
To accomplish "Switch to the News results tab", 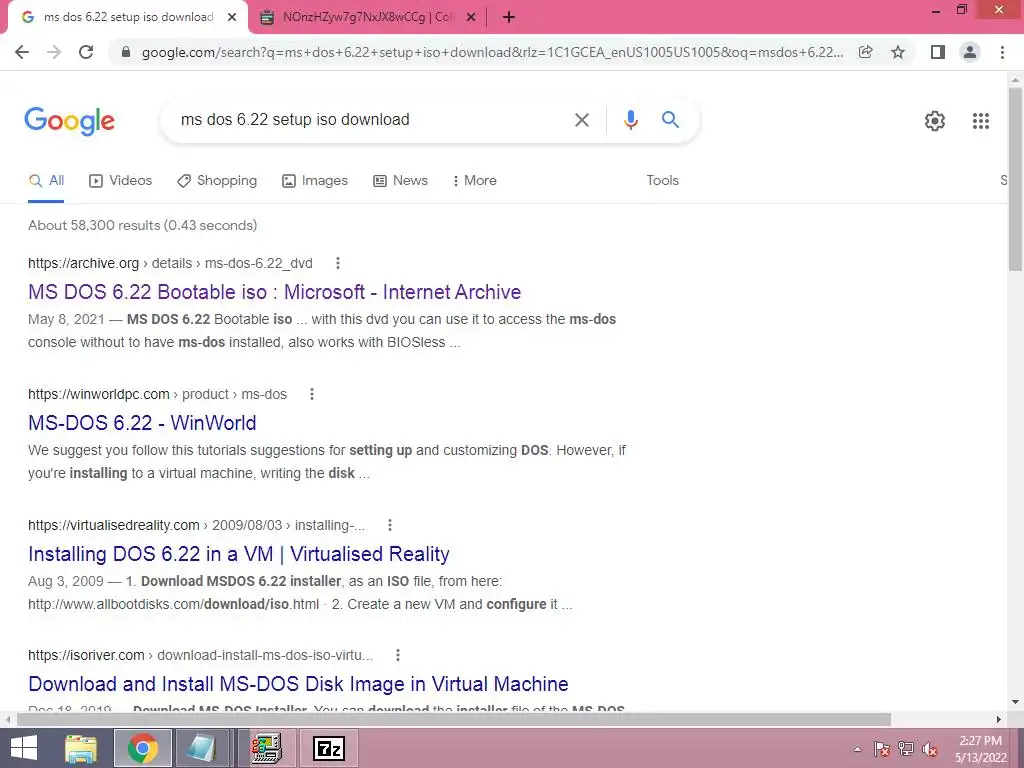I will point(400,181).
